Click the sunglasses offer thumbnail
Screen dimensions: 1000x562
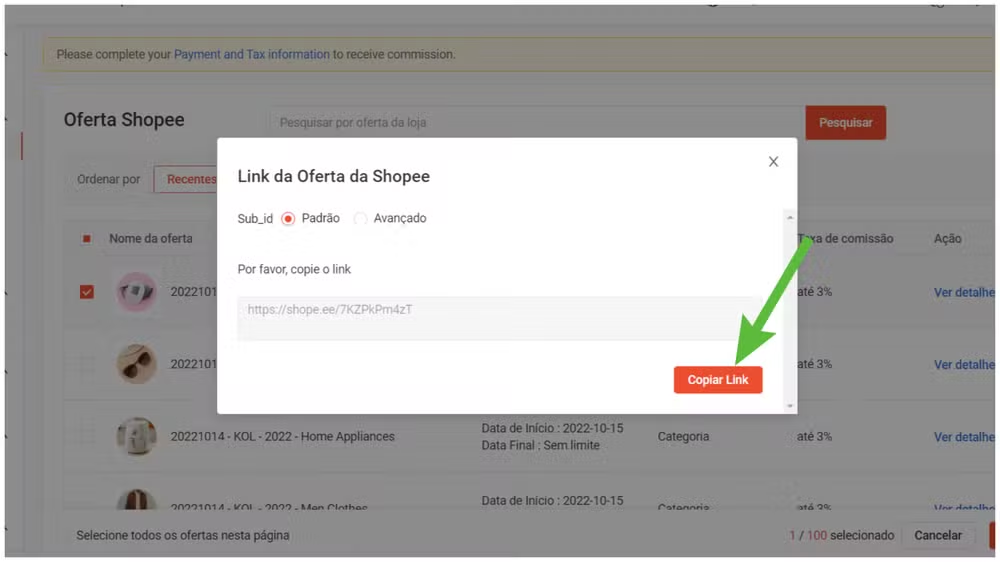coord(136,364)
